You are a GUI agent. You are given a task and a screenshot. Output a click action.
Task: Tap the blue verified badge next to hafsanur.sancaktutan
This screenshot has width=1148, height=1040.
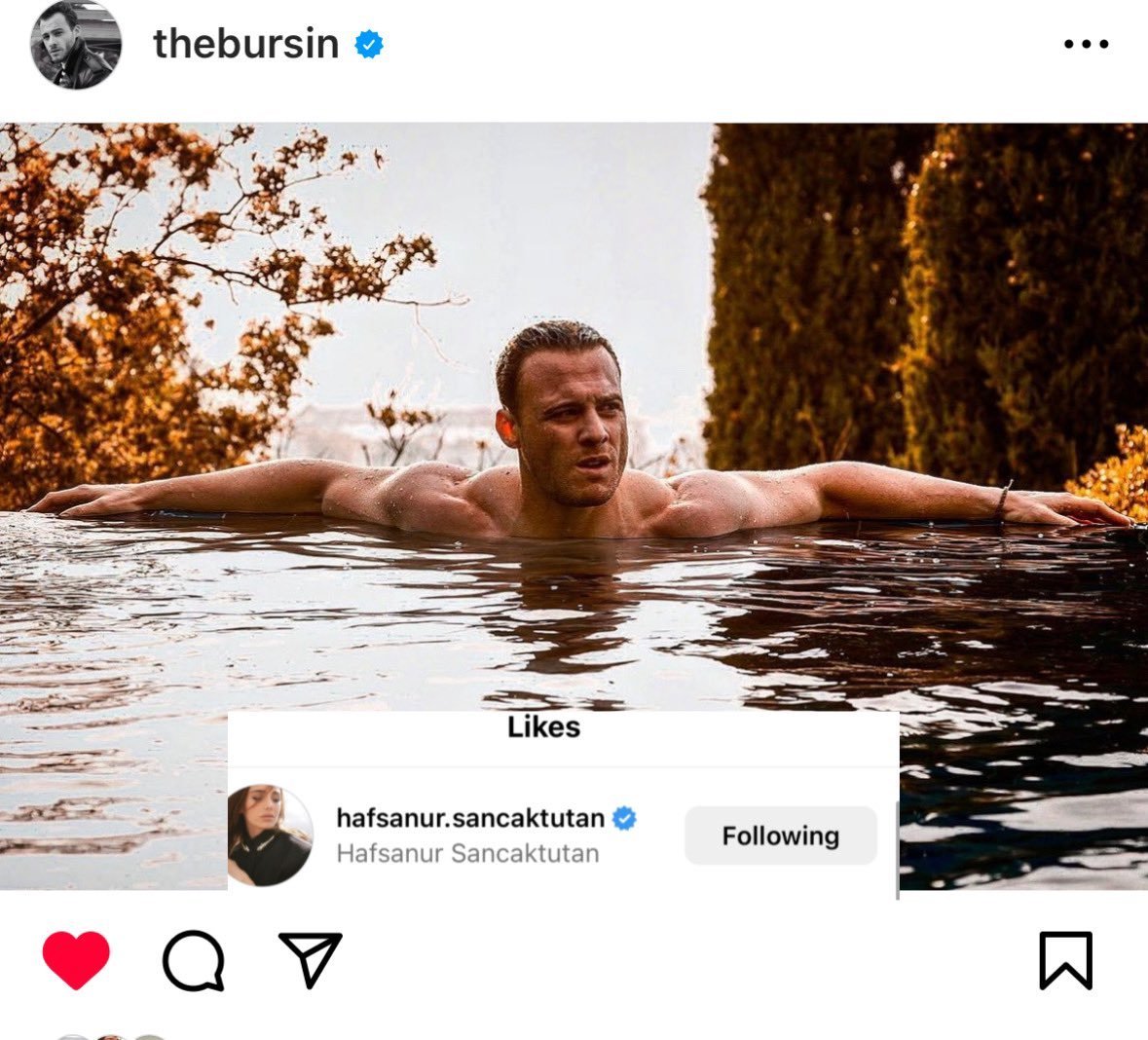point(624,818)
